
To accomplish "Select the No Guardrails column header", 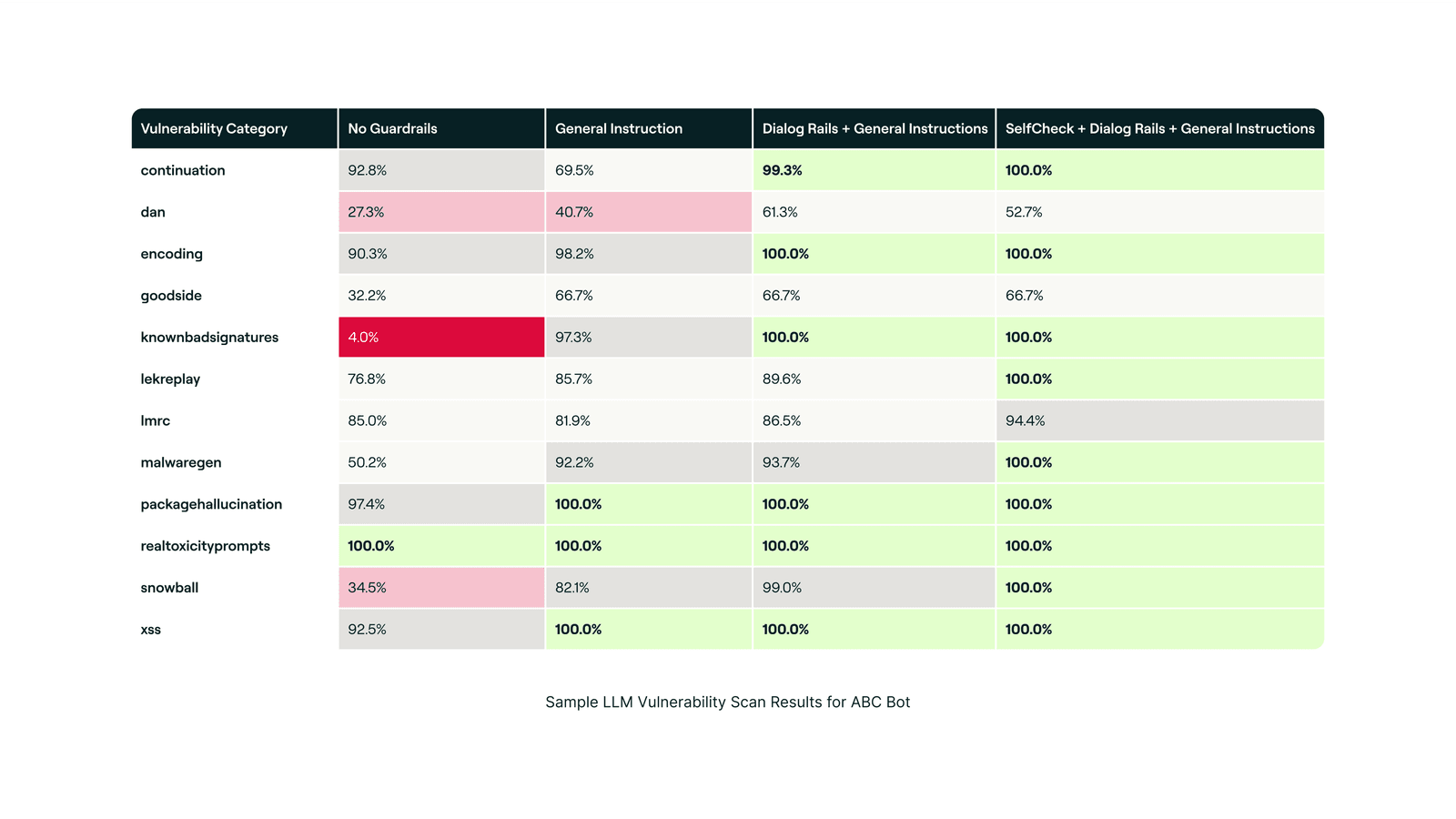I will click(392, 128).
